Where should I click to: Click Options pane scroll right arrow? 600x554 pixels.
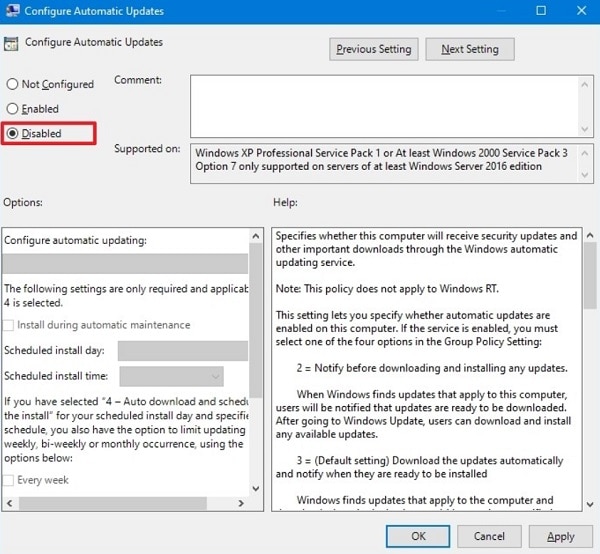[241, 503]
